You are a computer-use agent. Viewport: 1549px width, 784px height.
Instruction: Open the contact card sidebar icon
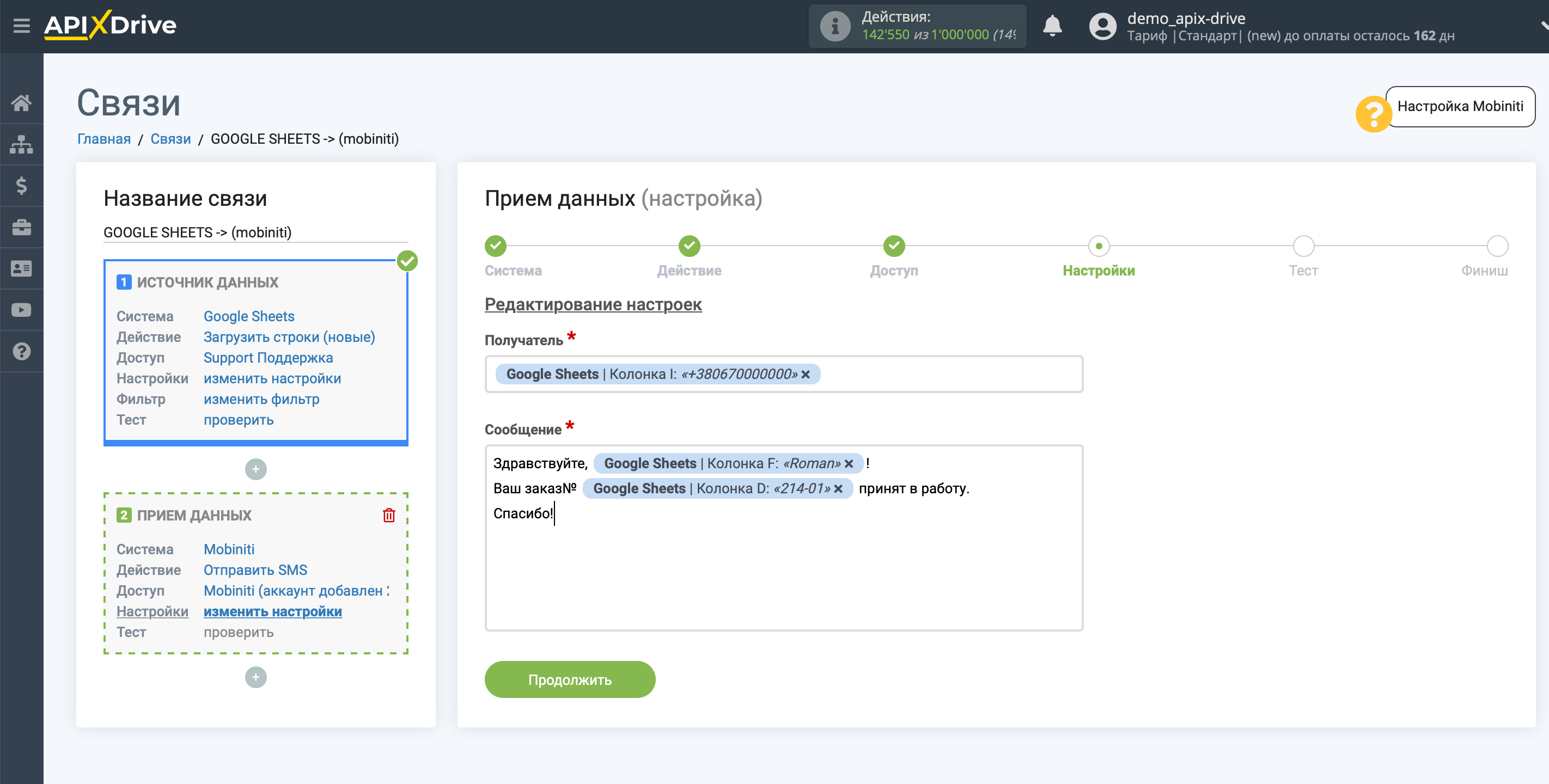[22, 269]
